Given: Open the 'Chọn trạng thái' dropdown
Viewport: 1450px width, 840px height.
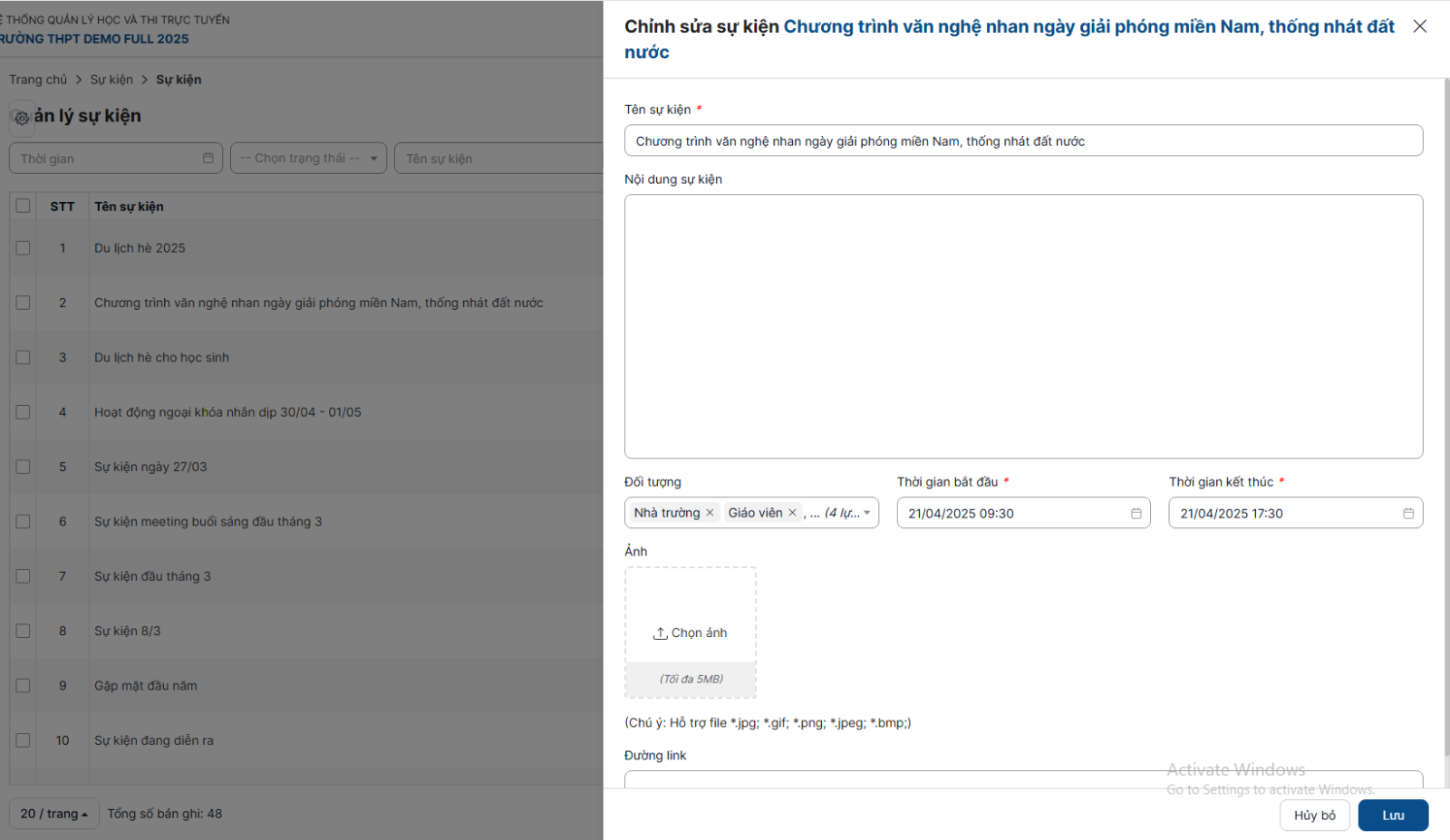Looking at the screenshot, I should (308, 159).
